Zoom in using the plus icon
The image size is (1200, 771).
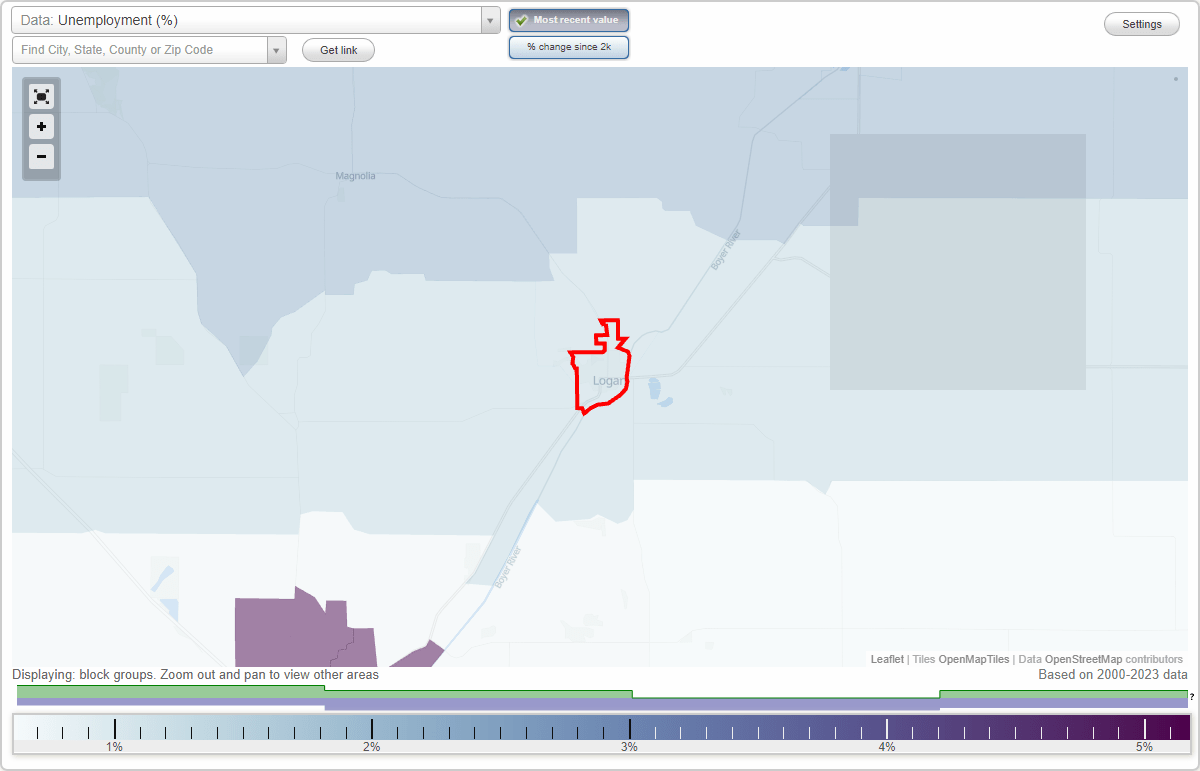pos(41,127)
